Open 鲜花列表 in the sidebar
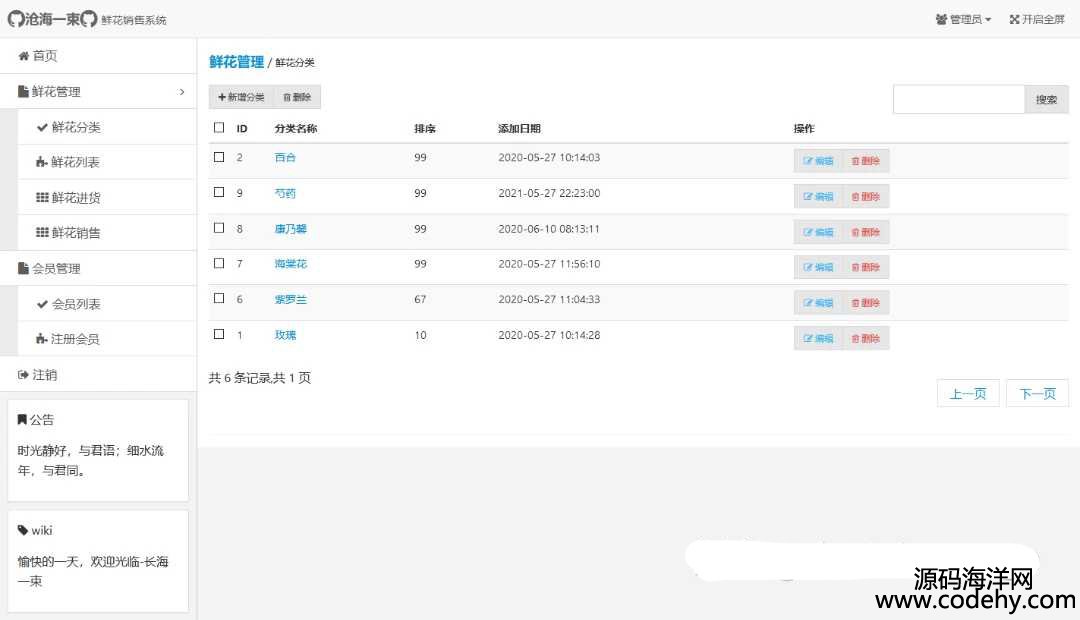This screenshot has height=620, width=1080. [x=75, y=162]
